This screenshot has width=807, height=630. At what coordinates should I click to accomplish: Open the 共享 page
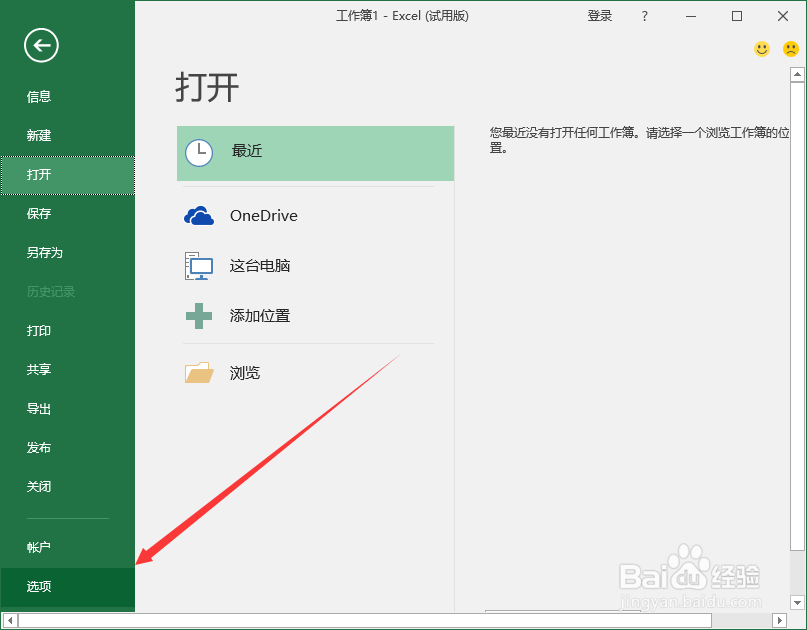pyautogui.click(x=39, y=369)
